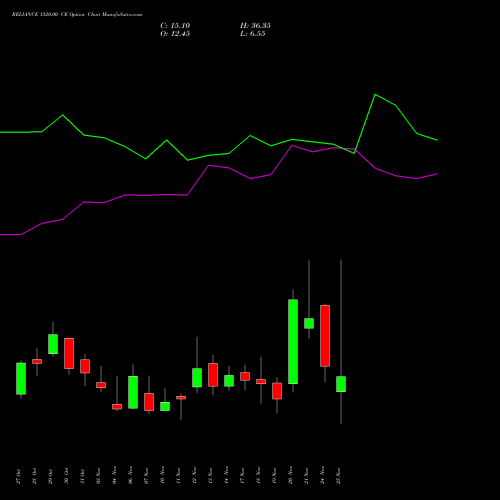Click the 25 Nov date label

[338, 476]
